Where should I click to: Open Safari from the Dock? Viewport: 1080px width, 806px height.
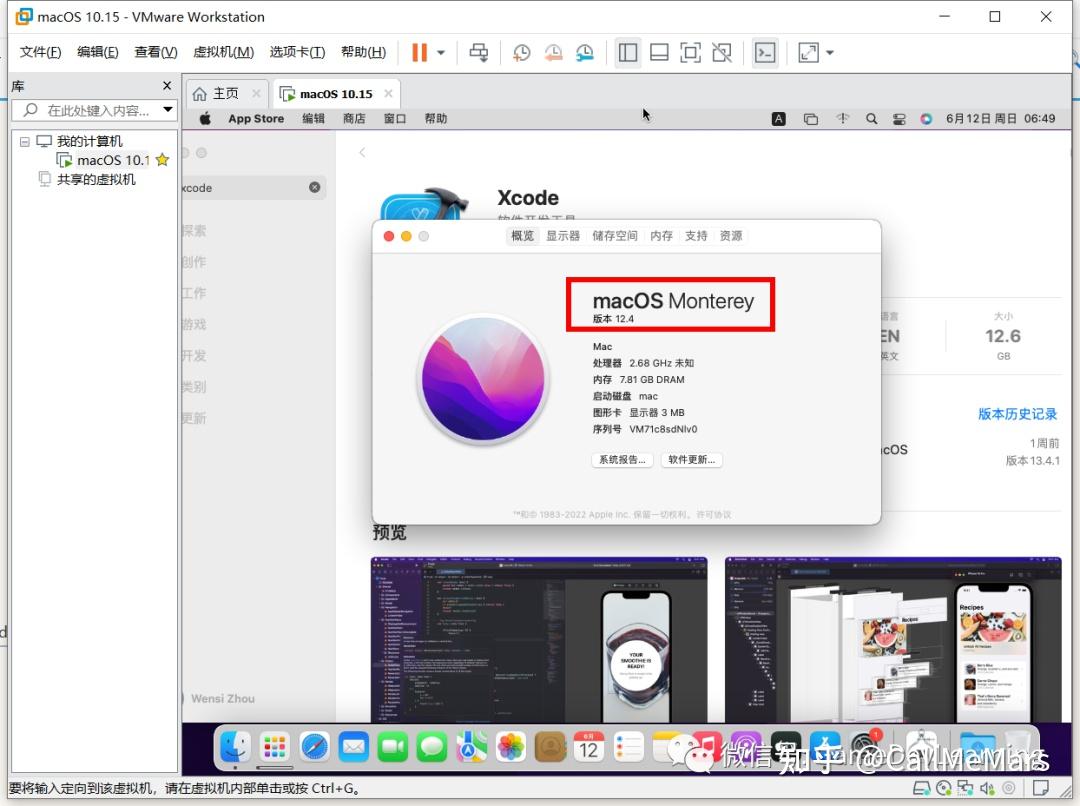tap(314, 747)
